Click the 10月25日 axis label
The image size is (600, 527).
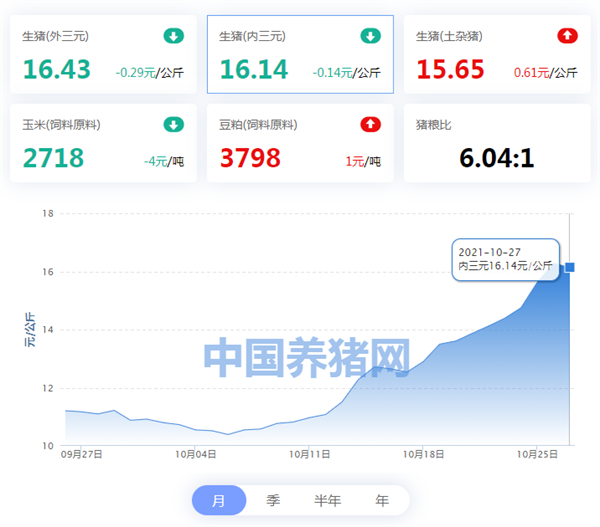537,454
